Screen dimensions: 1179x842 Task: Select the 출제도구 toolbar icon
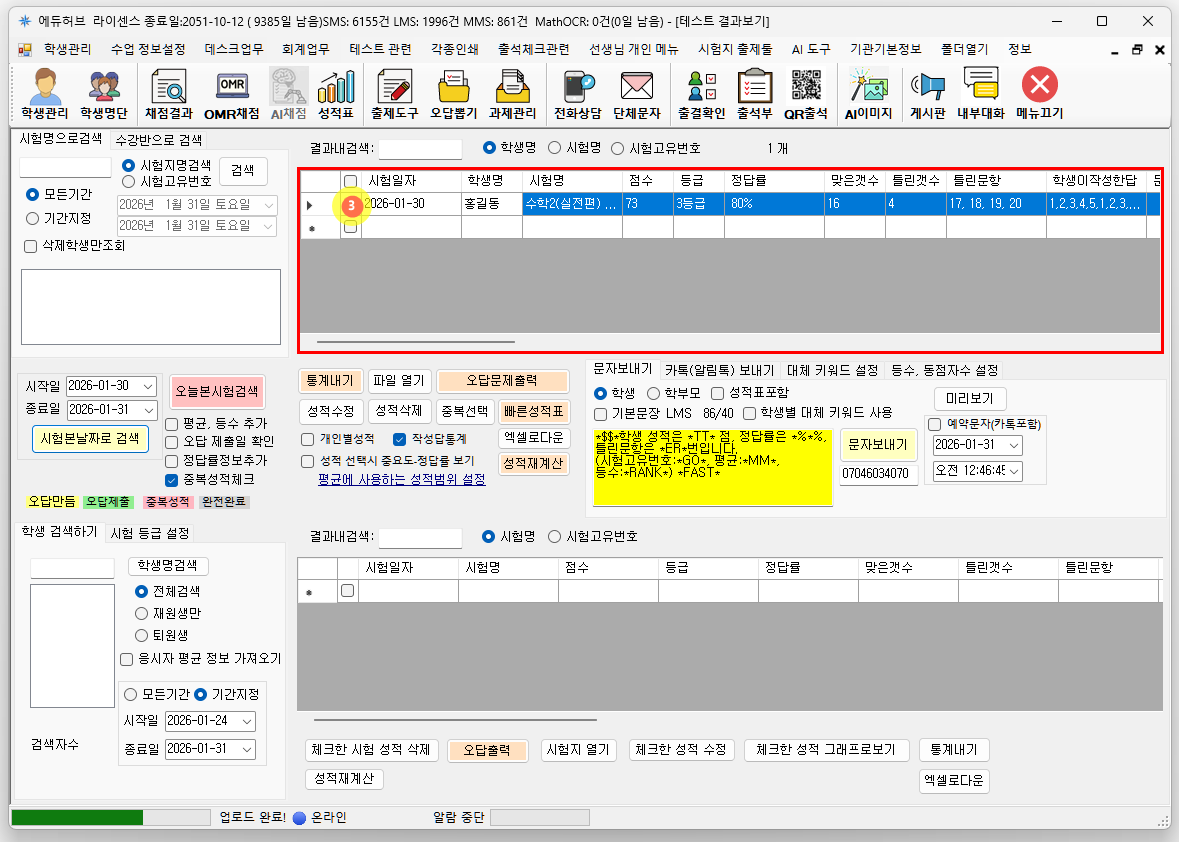(394, 95)
